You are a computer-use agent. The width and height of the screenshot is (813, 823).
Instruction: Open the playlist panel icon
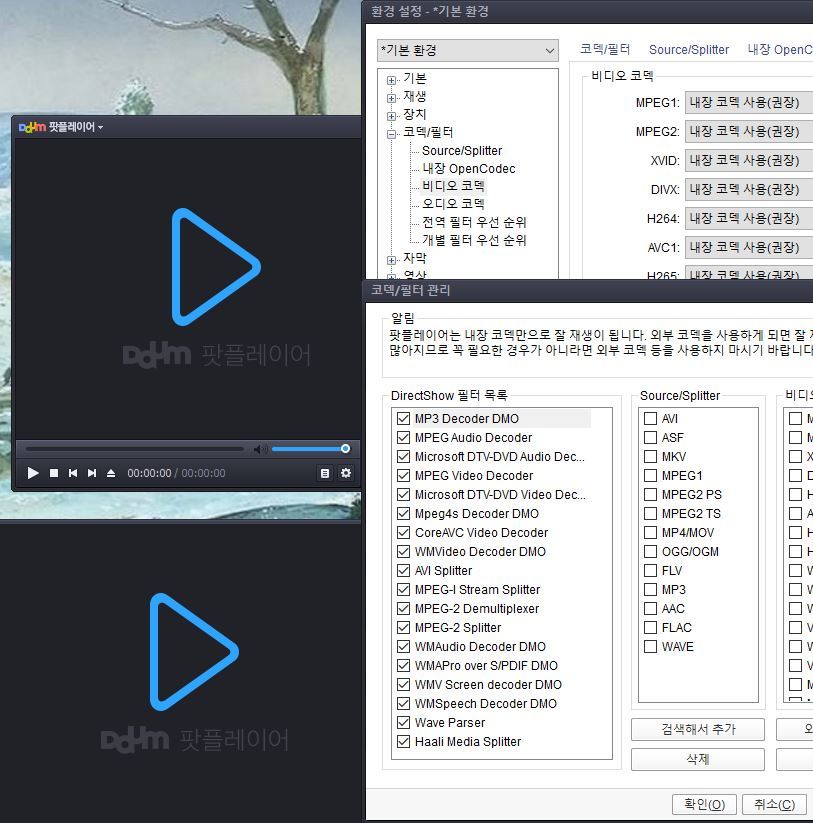pyautogui.click(x=325, y=473)
